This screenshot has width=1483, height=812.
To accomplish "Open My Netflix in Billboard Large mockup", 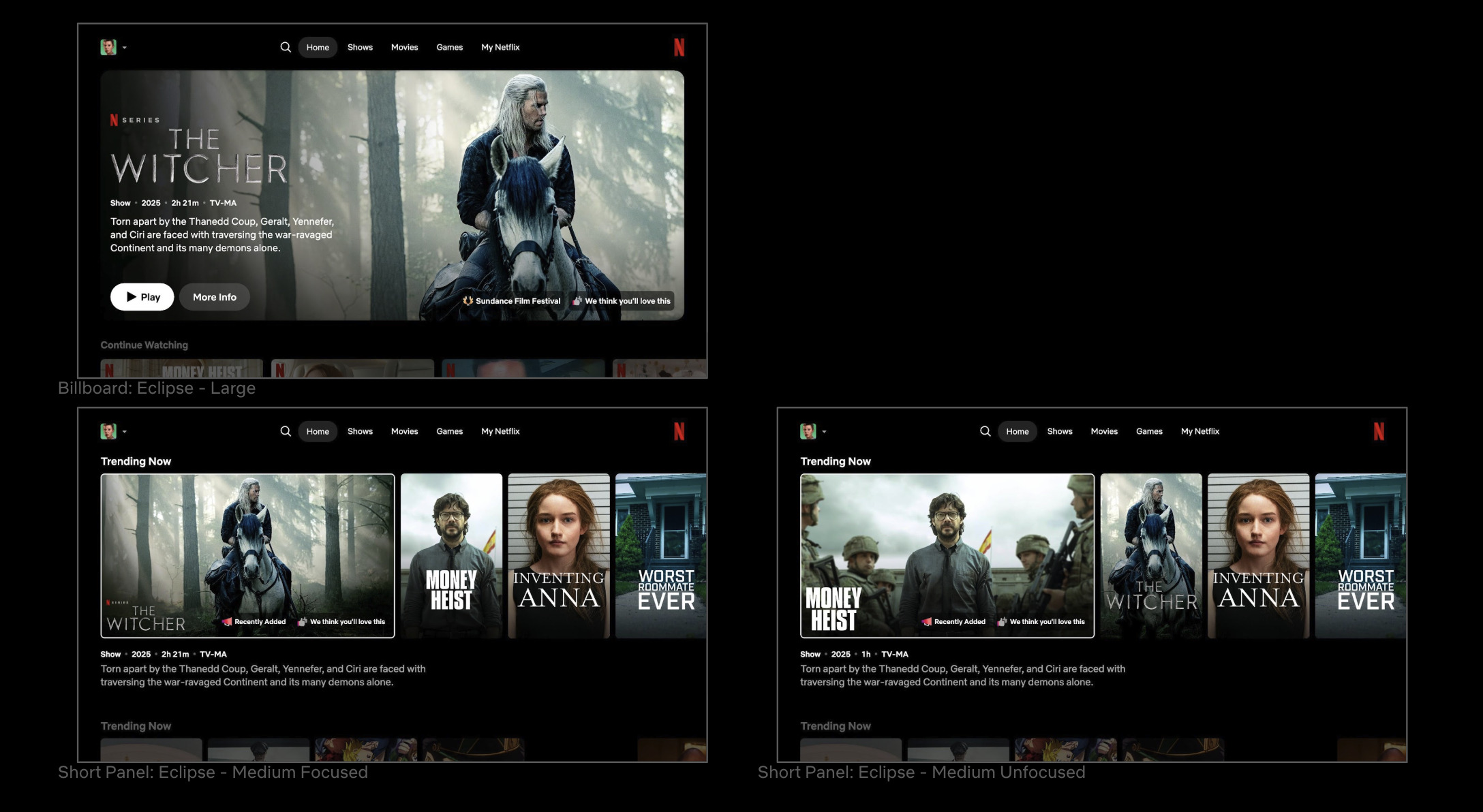I will click(x=500, y=47).
